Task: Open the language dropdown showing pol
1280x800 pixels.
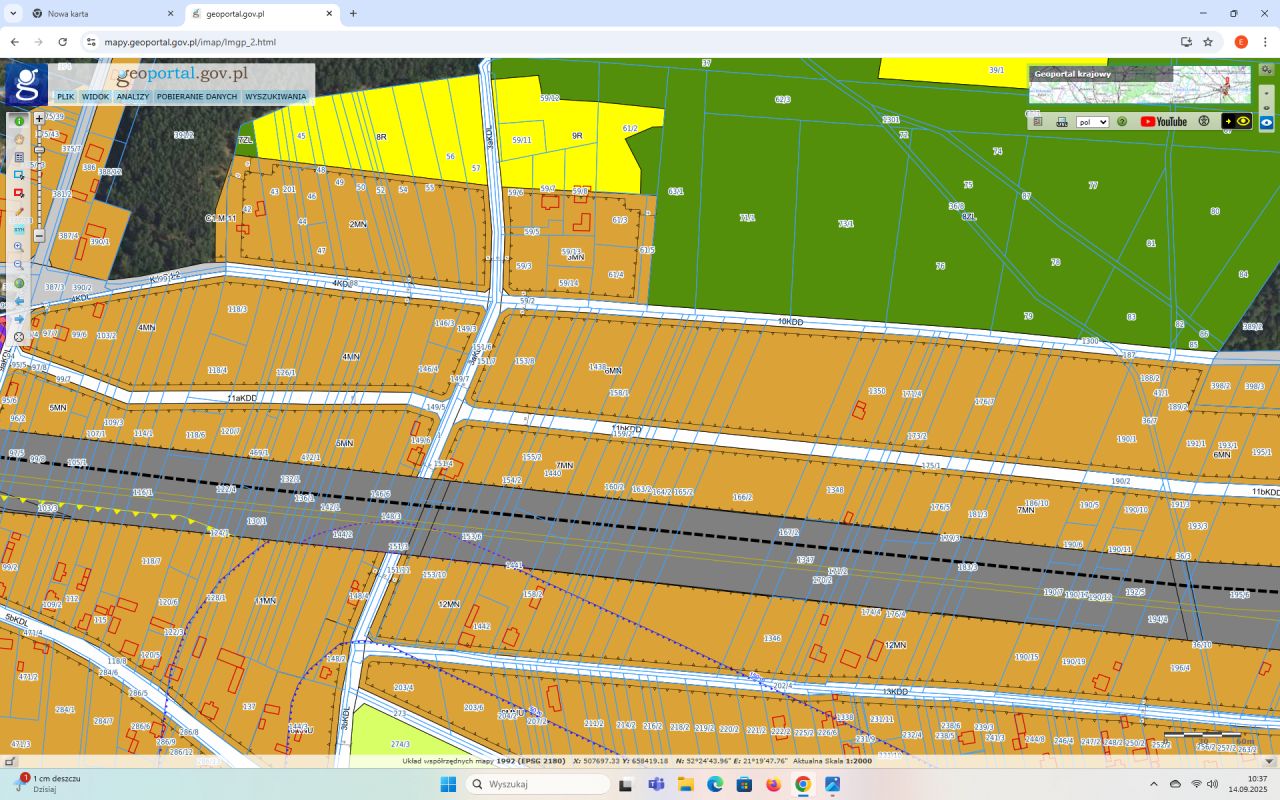Action: (x=1092, y=122)
